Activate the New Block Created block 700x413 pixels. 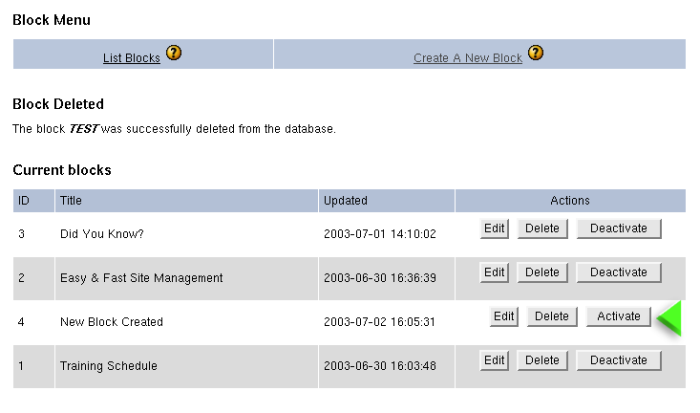click(x=618, y=316)
